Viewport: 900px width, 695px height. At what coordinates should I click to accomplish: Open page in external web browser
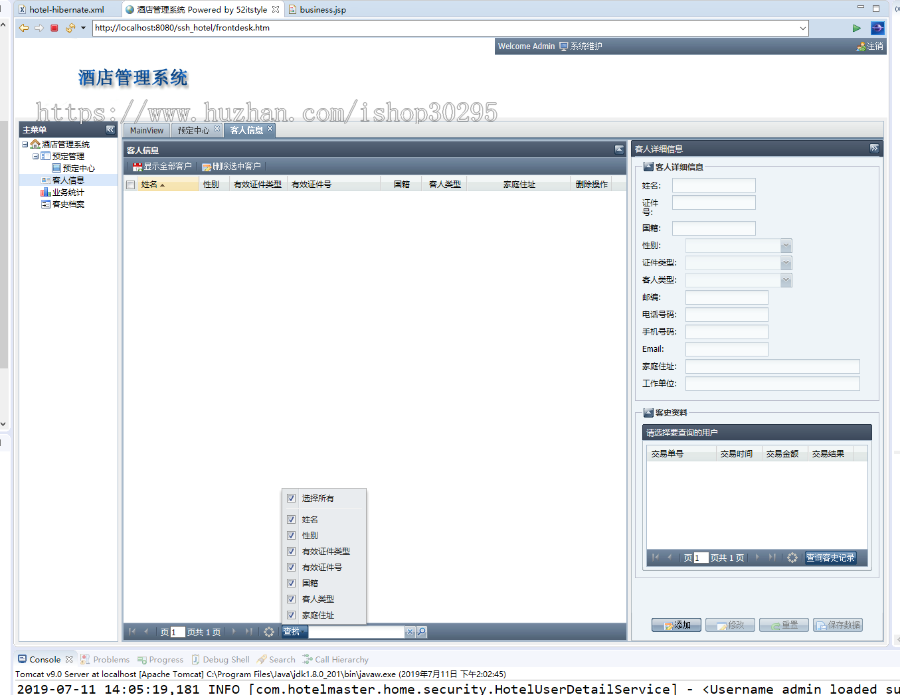click(x=878, y=28)
